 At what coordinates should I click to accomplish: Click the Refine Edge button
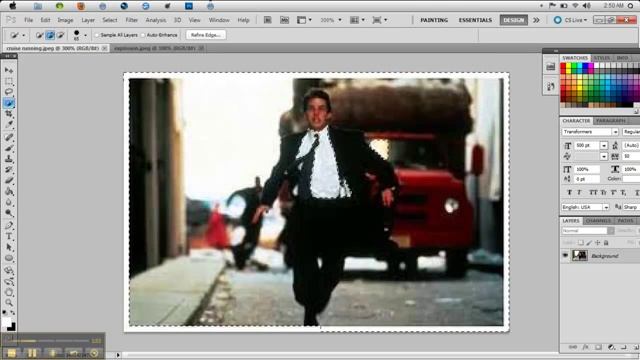tap(206, 35)
